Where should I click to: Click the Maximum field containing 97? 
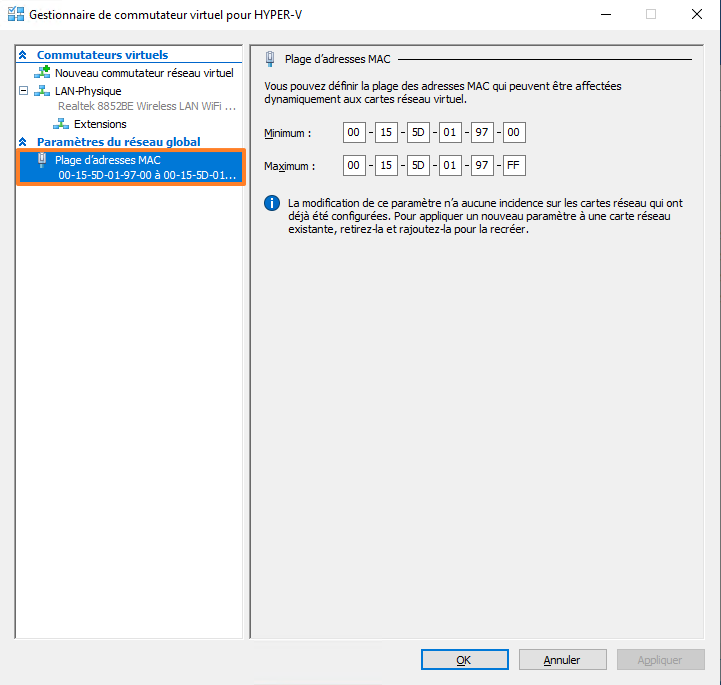coord(483,166)
